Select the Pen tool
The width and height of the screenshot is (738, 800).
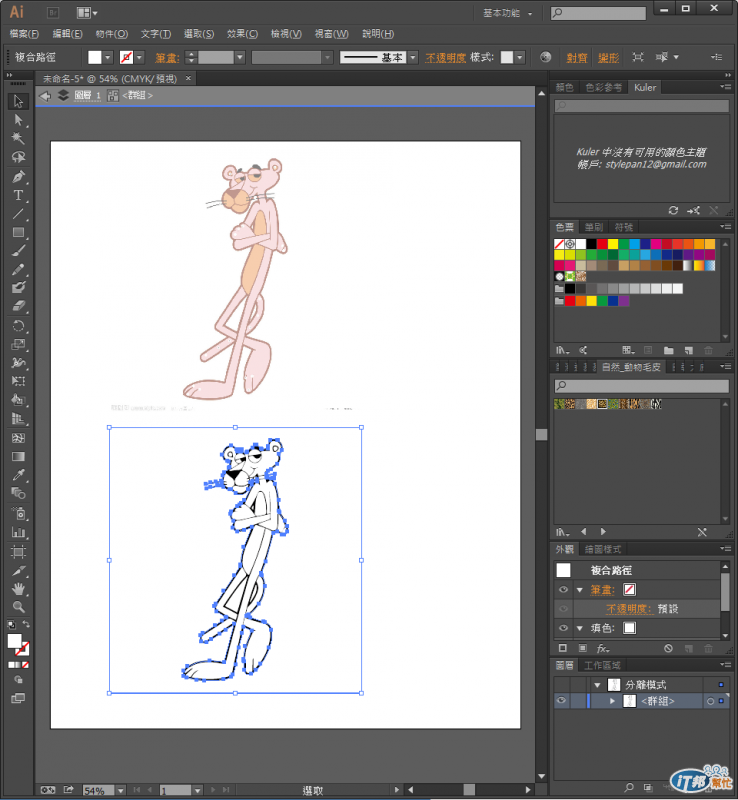pyautogui.click(x=18, y=177)
